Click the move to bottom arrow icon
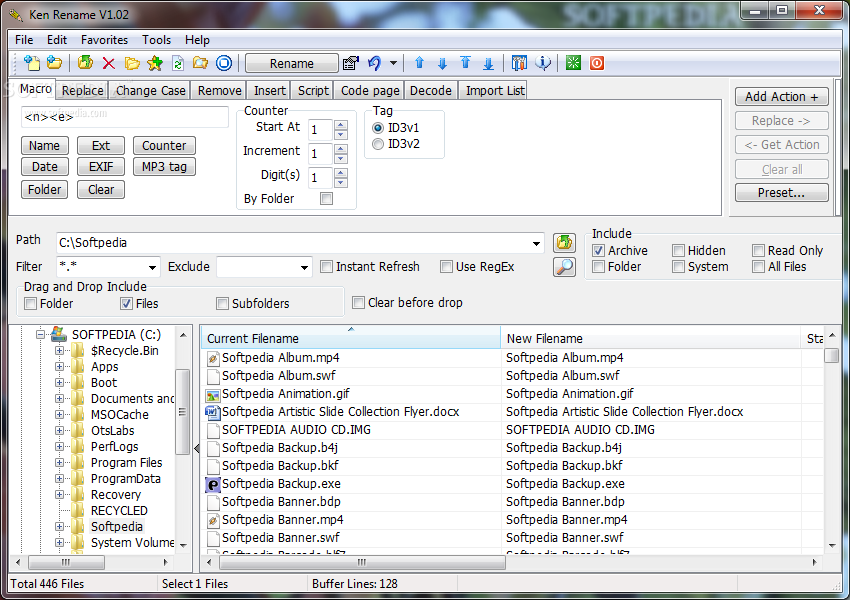The image size is (850, 600). coord(488,63)
